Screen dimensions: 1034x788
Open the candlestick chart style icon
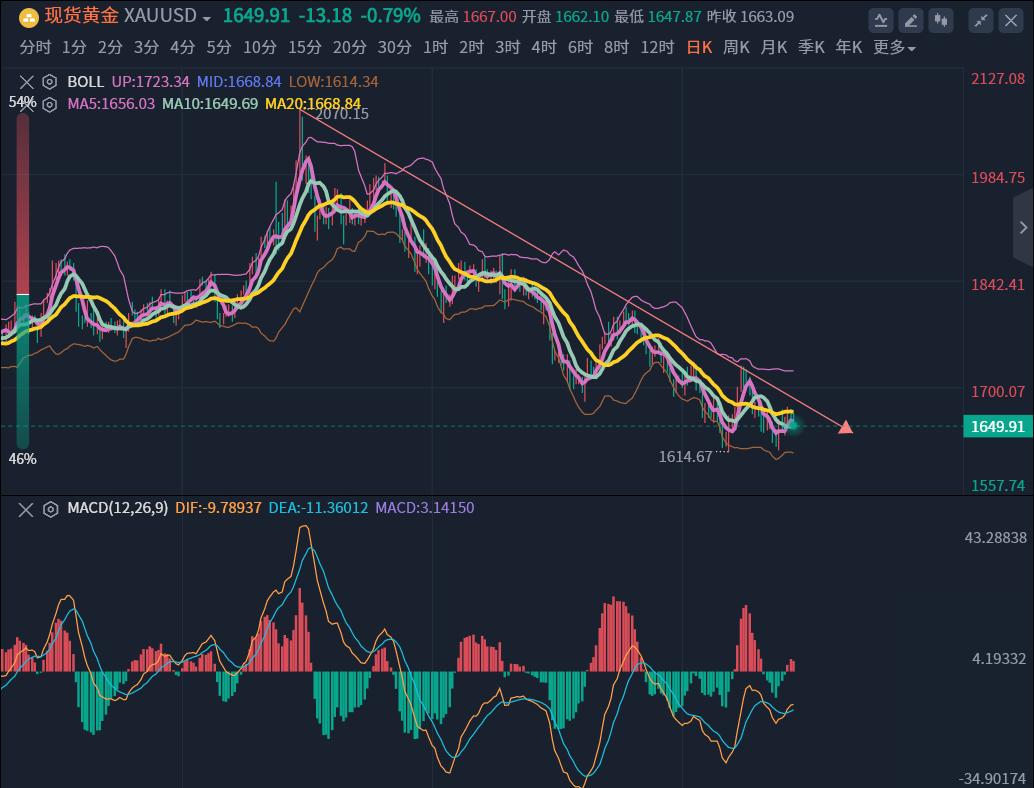click(x=940, y=19)
